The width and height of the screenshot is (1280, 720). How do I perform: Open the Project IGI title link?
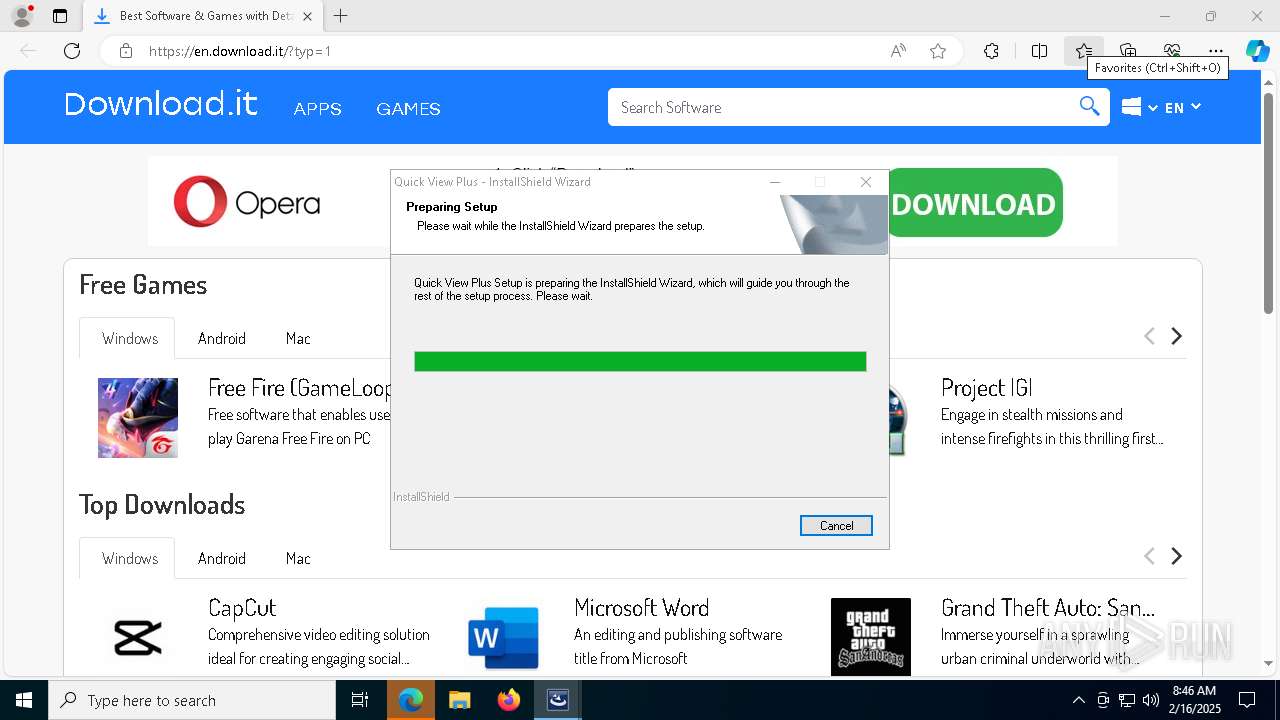[x=986, y=387]
